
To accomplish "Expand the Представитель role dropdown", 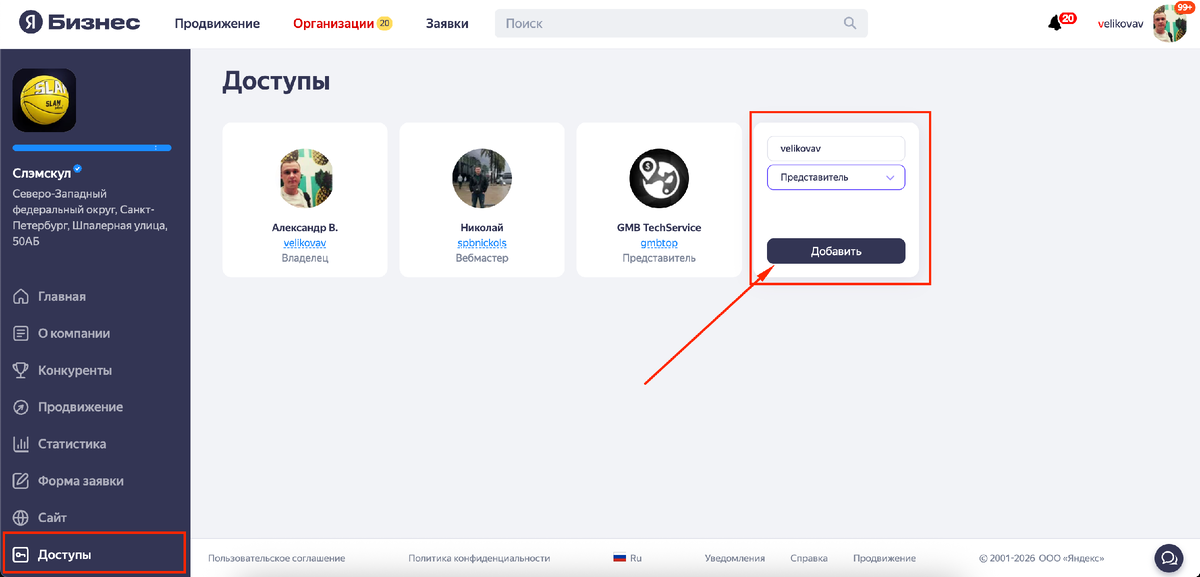I will tap(836, 177).
